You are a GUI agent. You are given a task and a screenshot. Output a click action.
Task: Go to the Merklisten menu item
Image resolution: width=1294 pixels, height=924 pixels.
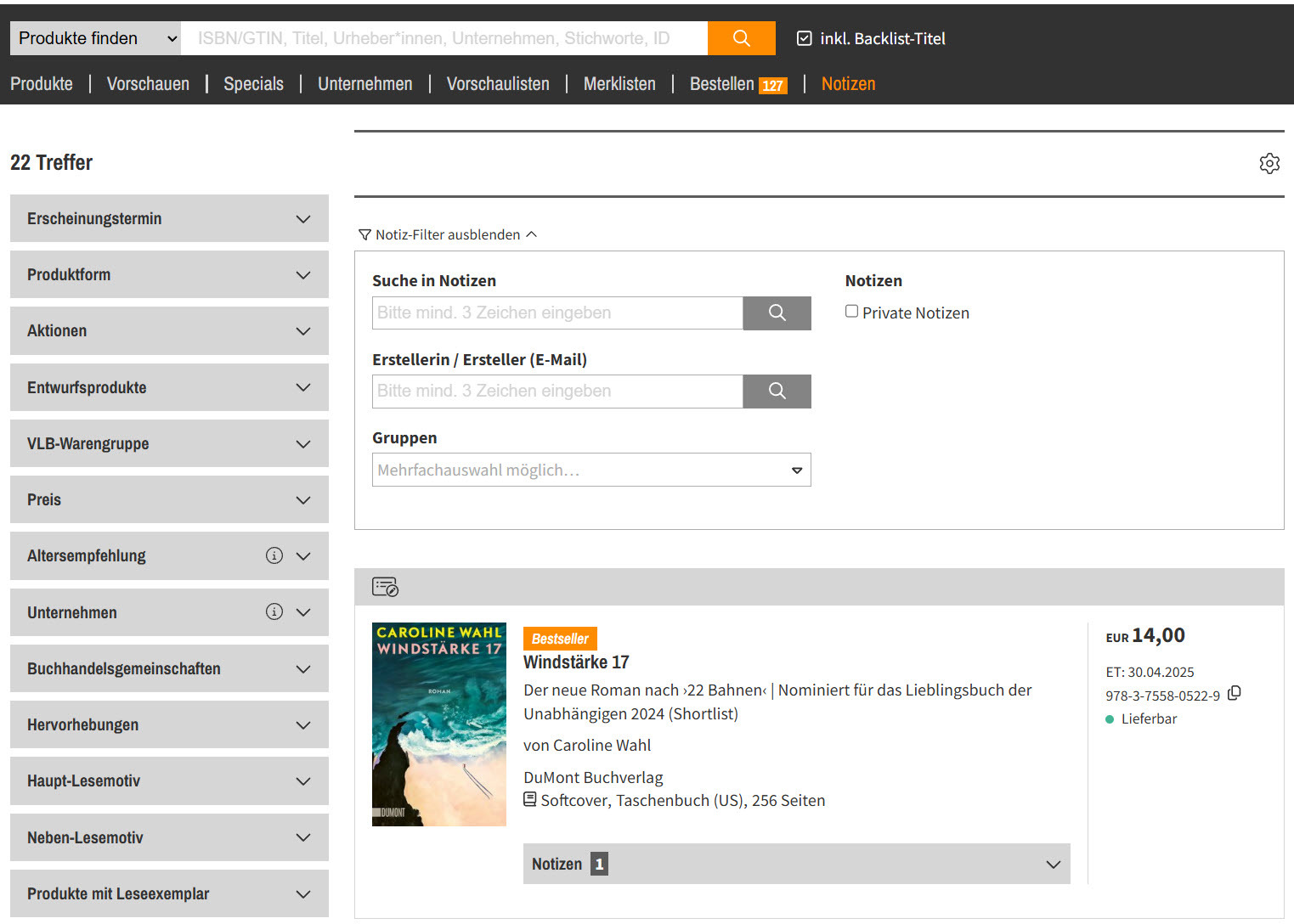619,84
